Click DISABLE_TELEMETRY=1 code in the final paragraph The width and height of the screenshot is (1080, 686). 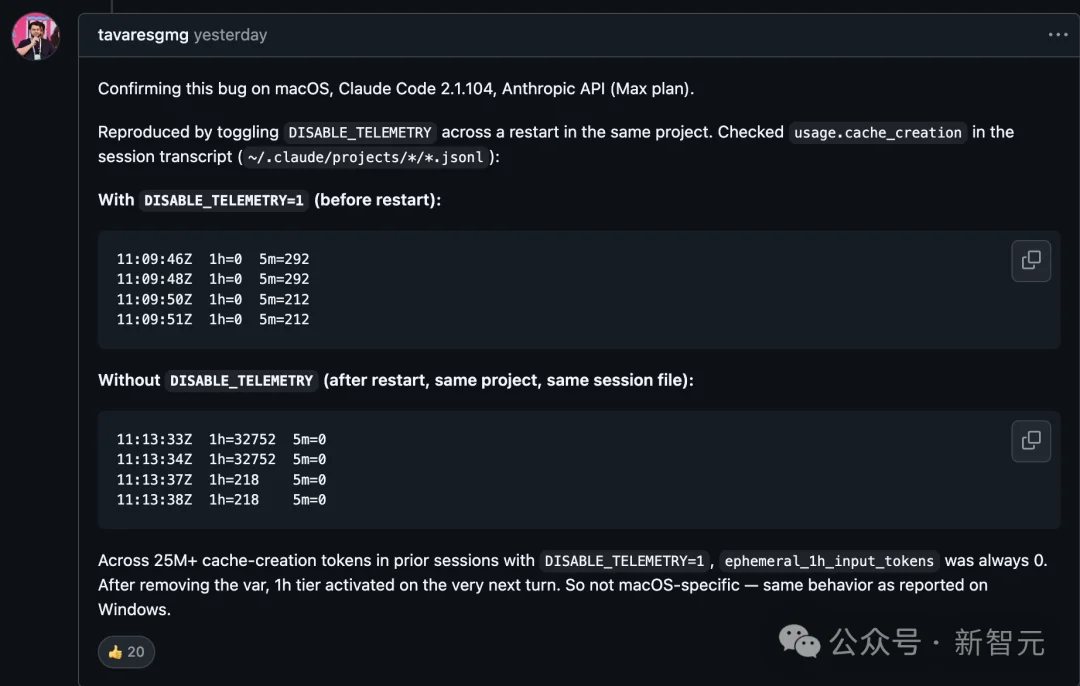(x=625, y=561)
